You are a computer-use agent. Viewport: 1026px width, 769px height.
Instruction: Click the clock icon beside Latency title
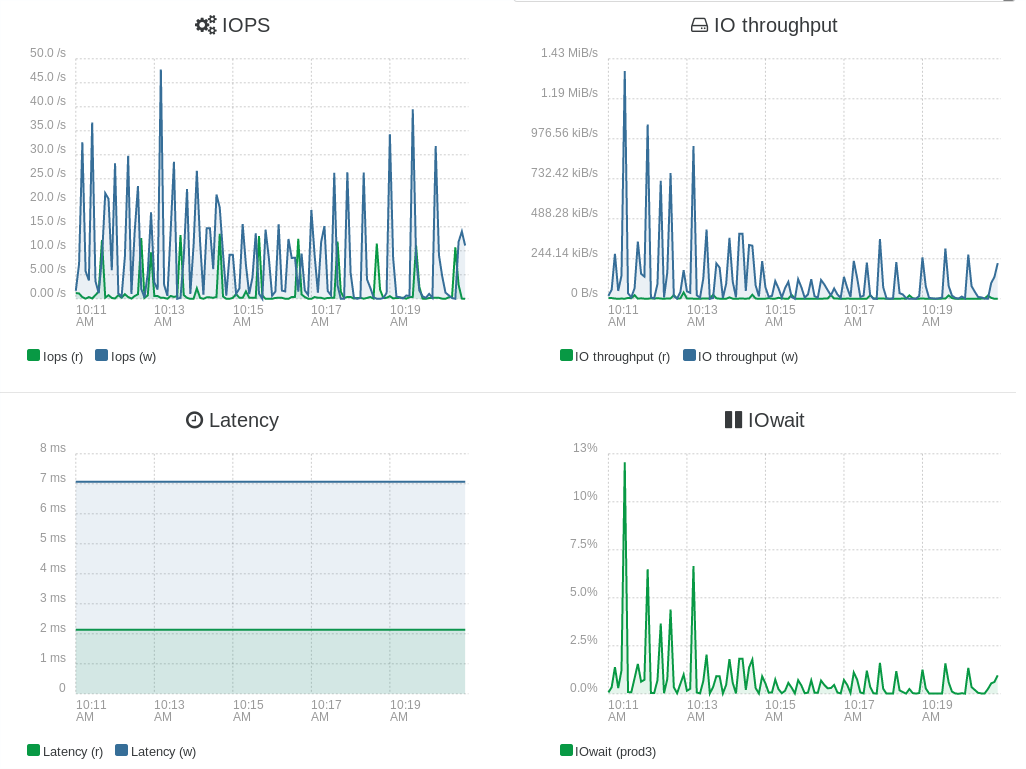coord(194,420)
